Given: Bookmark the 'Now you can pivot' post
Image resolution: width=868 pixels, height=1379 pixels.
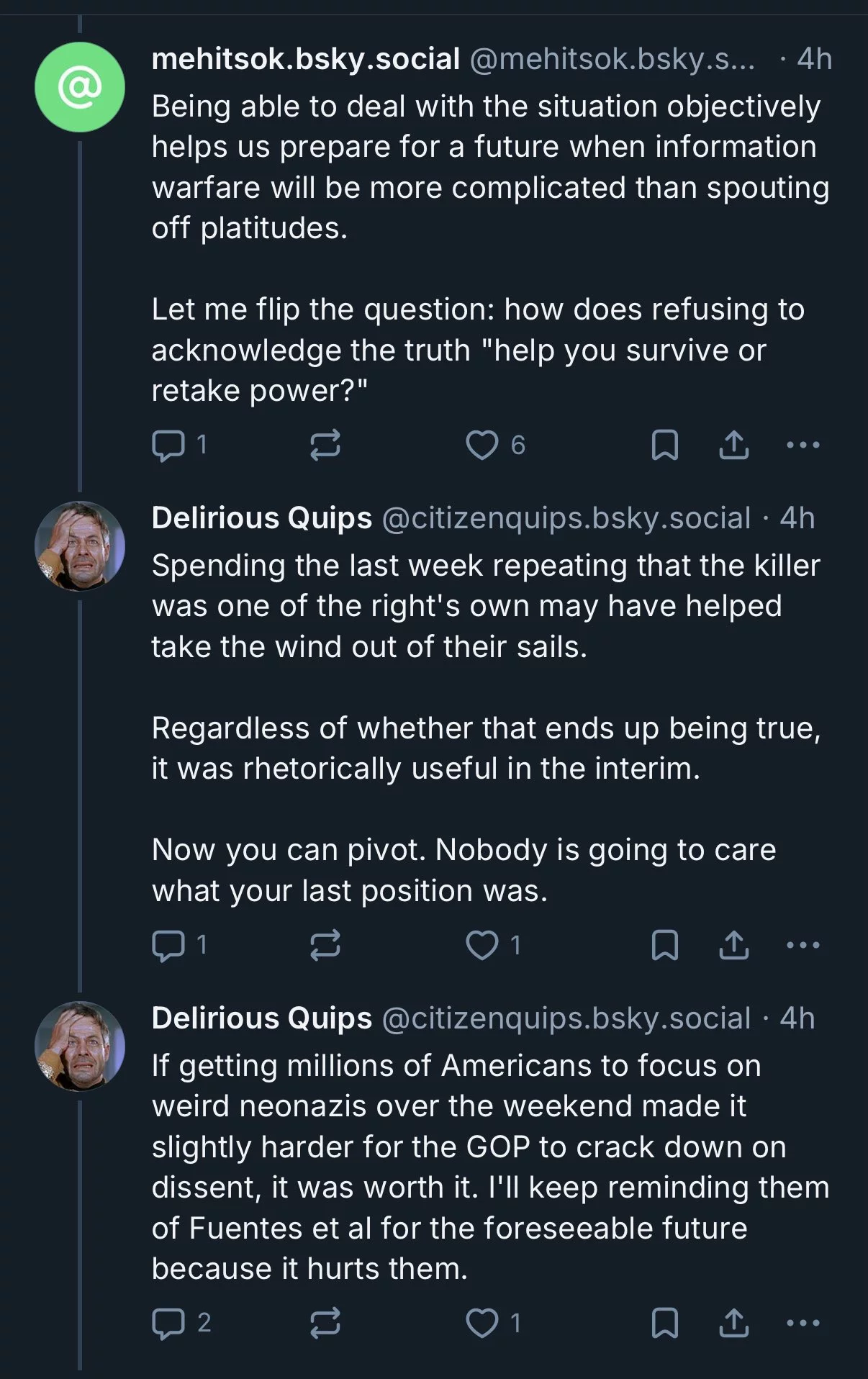Looking at the screenshot, I should coord(664,945).
